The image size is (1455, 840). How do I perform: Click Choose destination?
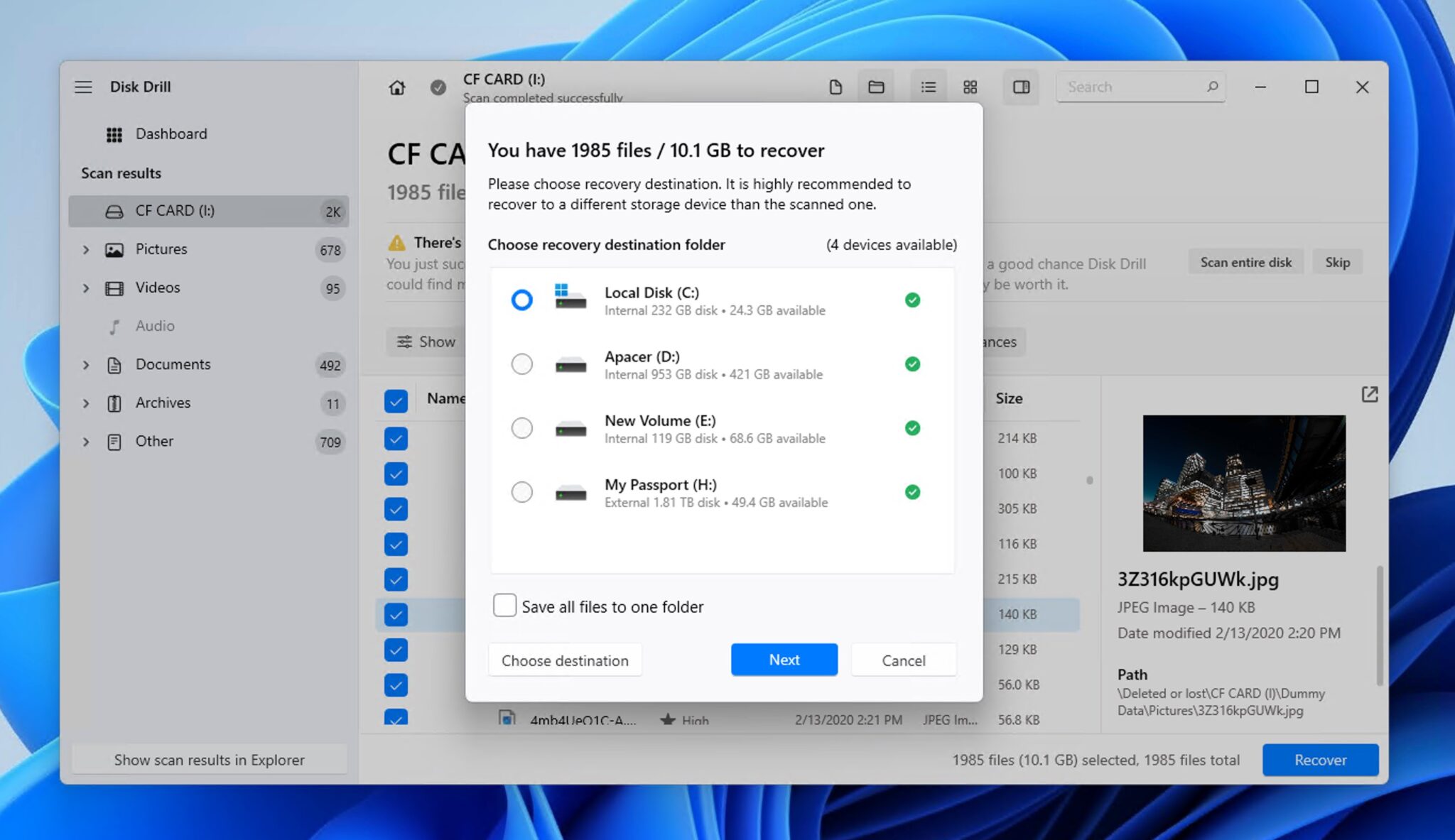tap(564, 660)
